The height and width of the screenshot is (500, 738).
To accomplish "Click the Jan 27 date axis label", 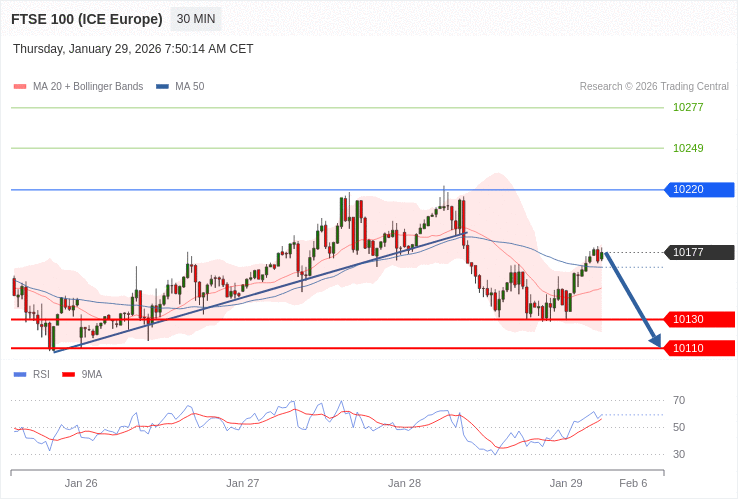I will (242, 484).
